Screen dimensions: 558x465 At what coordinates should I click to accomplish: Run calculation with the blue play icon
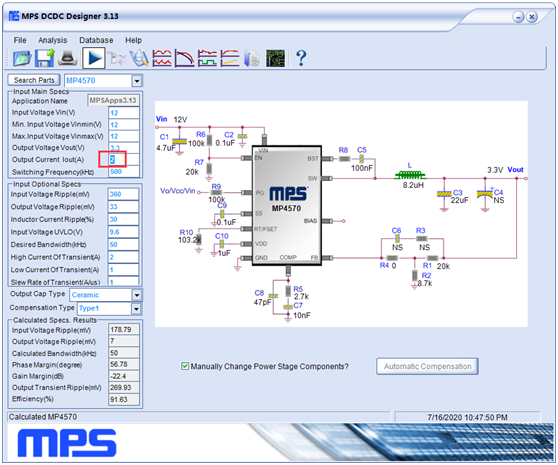[94, 58]
